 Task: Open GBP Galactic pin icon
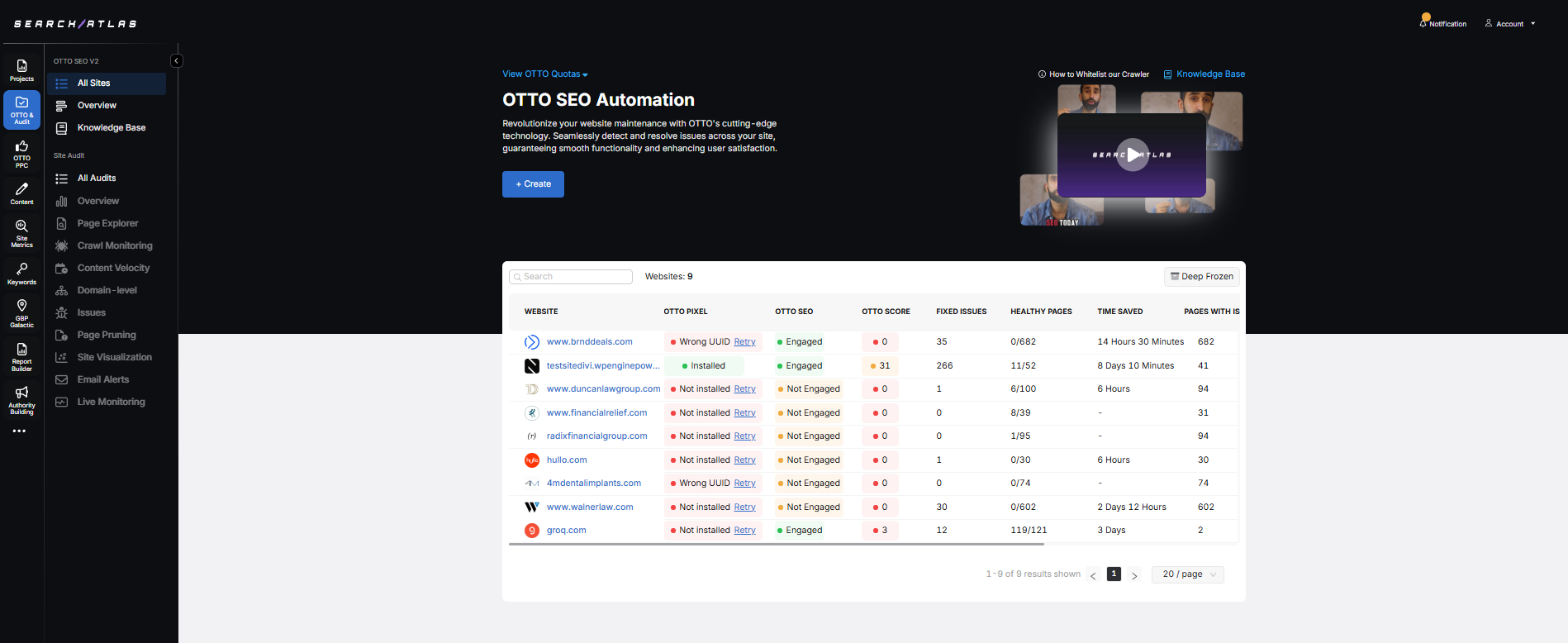(21, 313)
